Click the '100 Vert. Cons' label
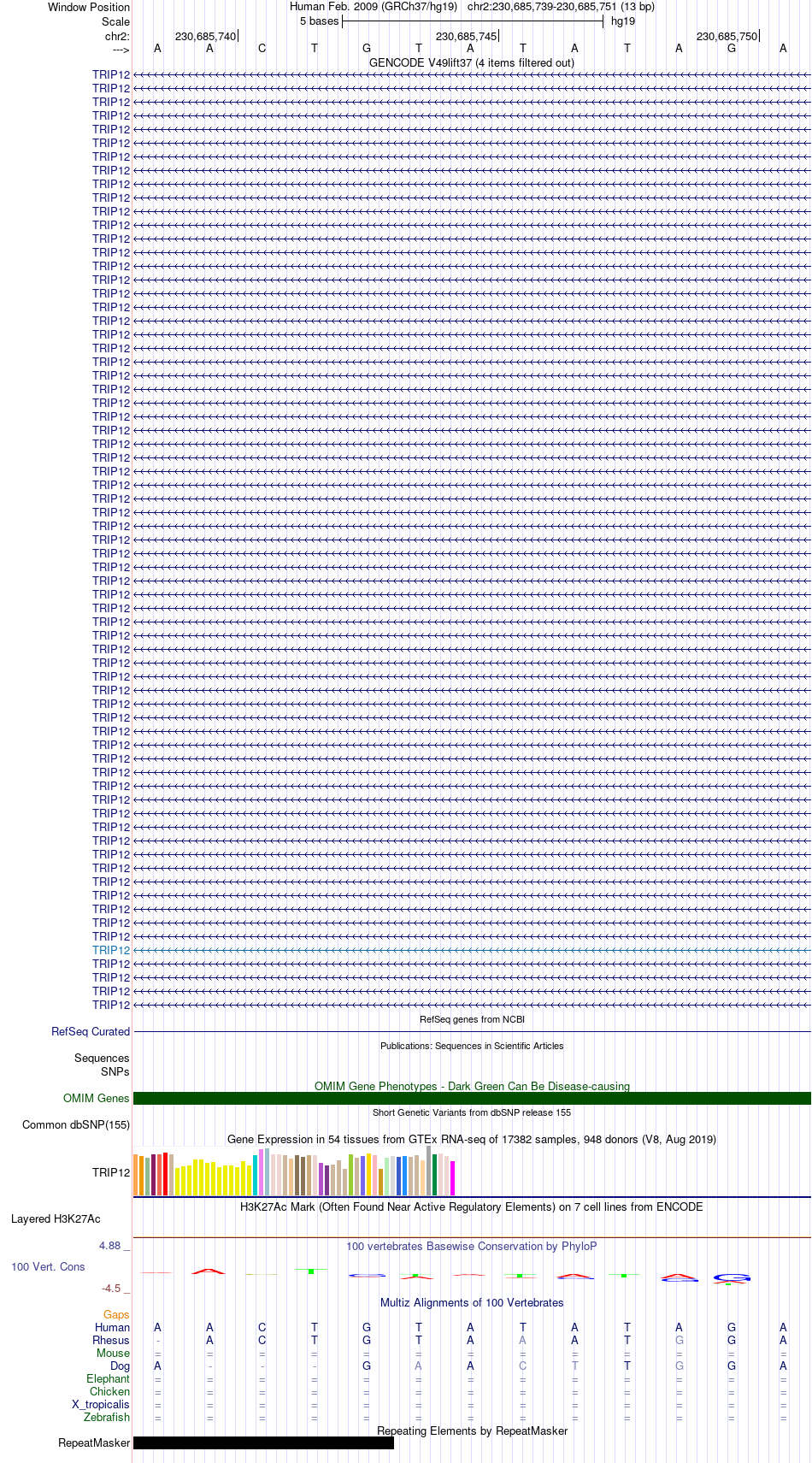 pyautogui.click(x=48, y=1266)
